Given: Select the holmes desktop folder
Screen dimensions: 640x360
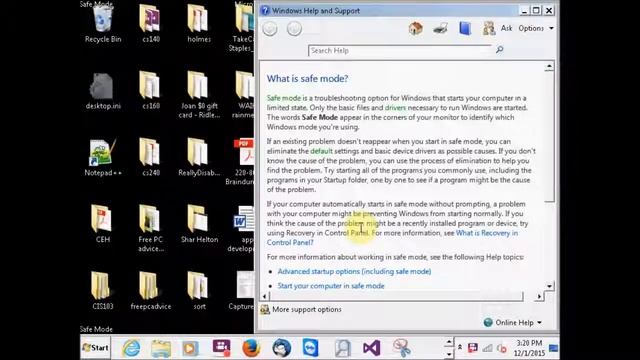Looking at the screenshot, I should 199,24.
